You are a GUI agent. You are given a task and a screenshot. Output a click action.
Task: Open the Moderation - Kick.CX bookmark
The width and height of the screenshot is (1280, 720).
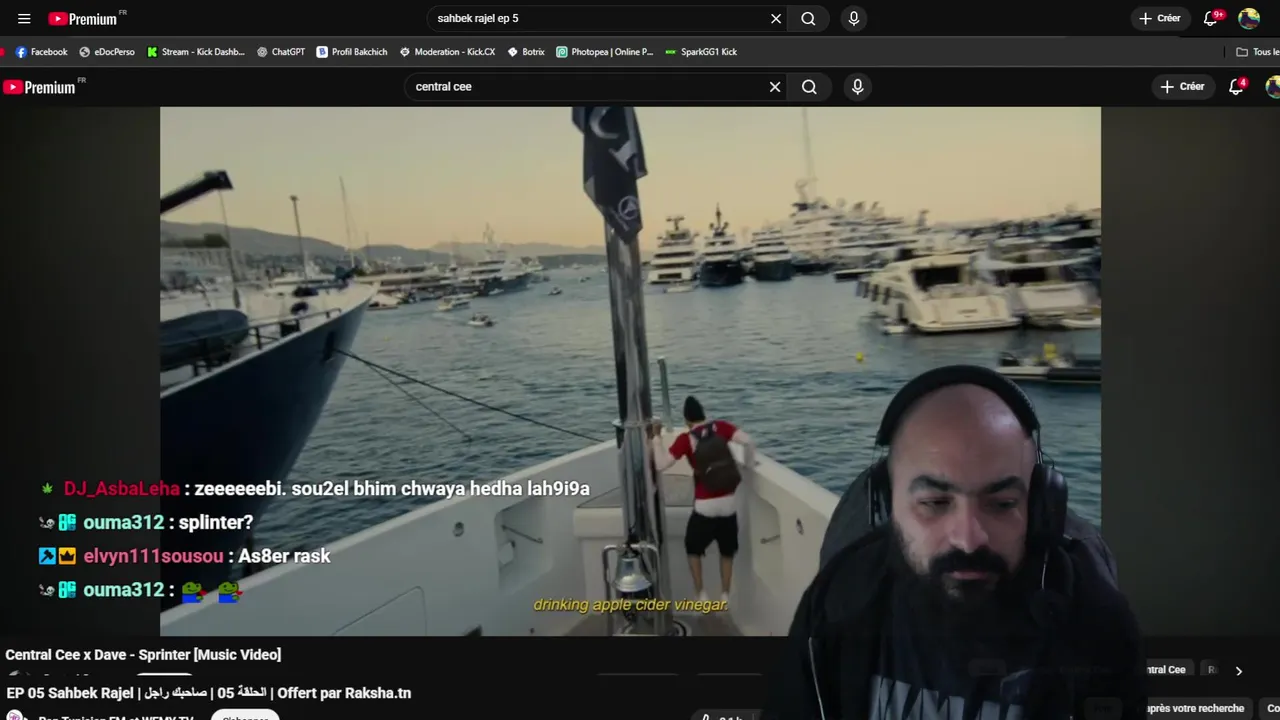[447, 52]
